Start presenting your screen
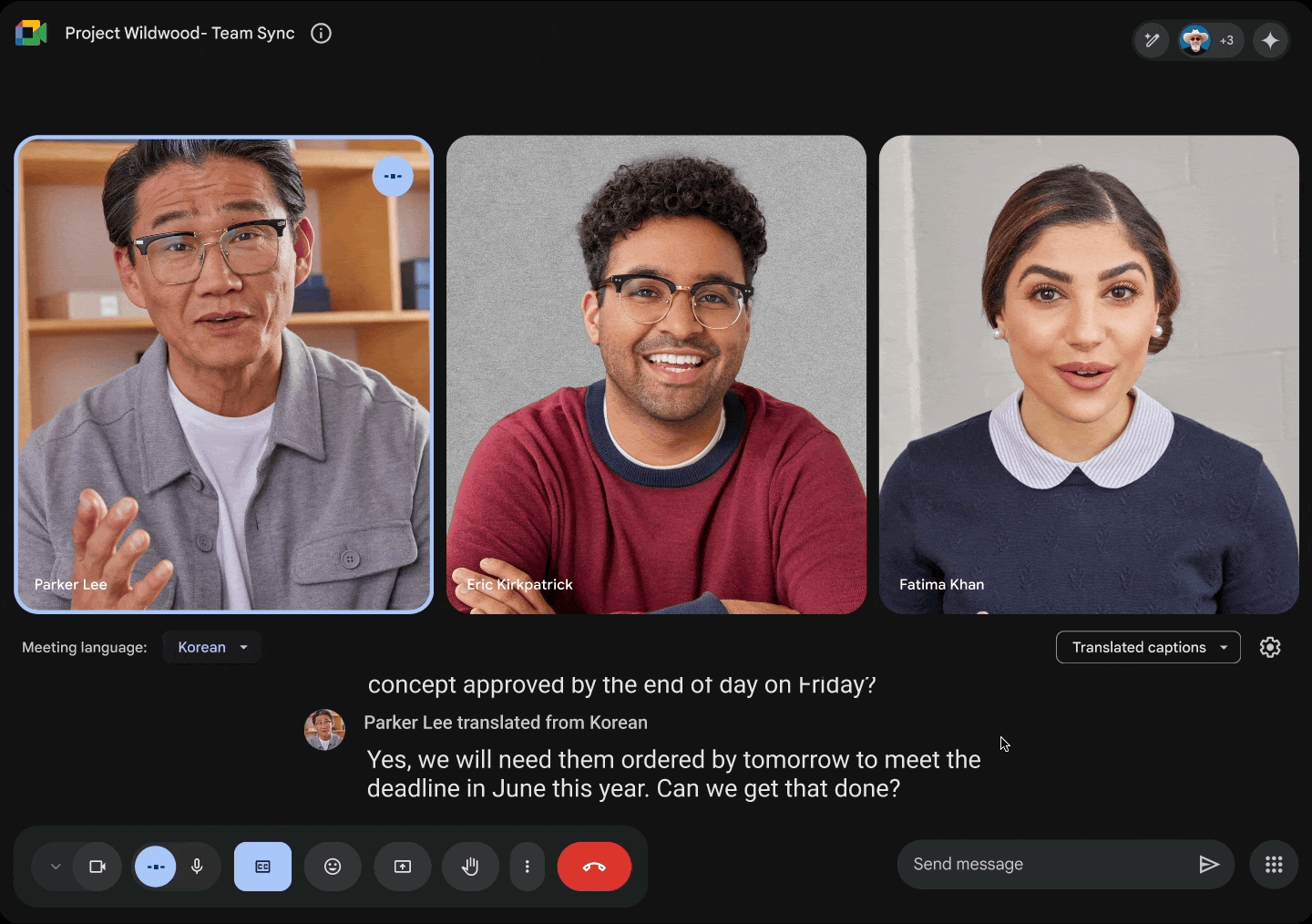This screenshot has width=1312, height=924. tap(403, 867)
